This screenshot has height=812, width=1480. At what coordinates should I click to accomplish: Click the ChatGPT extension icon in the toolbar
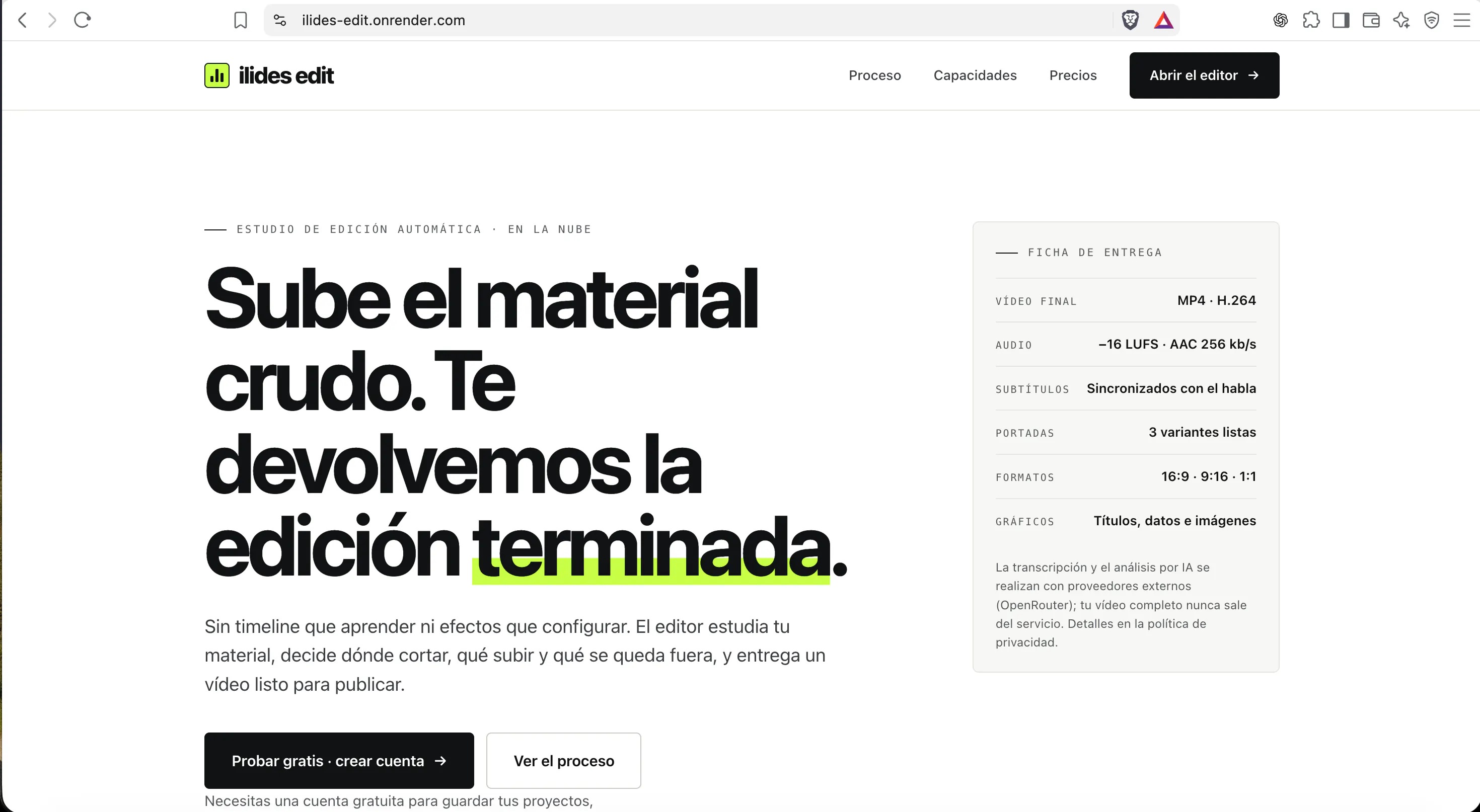pyautogui.click(x=1280, y=21)
